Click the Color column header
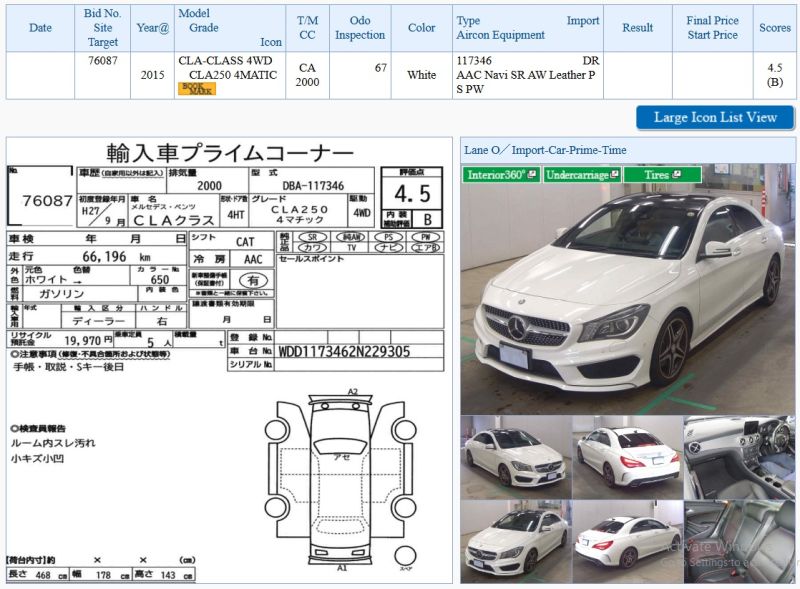800x589 pixels. coord(421,28)
